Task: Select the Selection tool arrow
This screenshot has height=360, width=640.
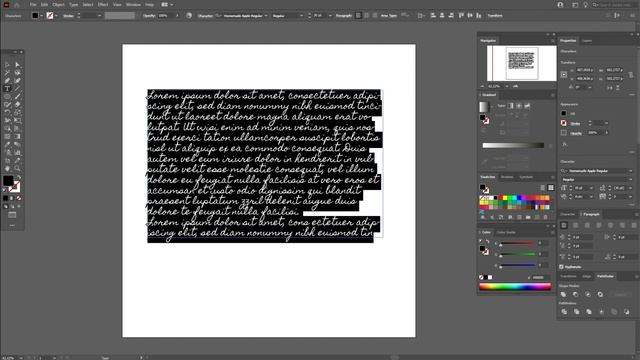Action: [x=7, y=64]
